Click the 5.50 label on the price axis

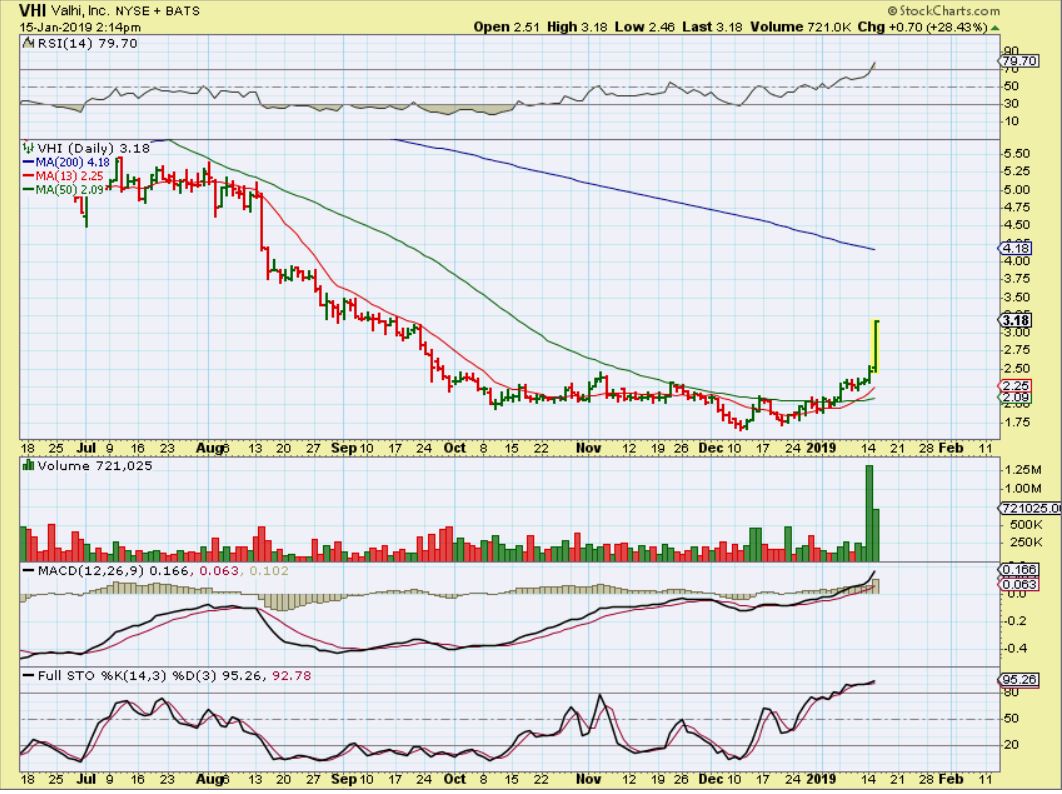(x=1017, y=154)
